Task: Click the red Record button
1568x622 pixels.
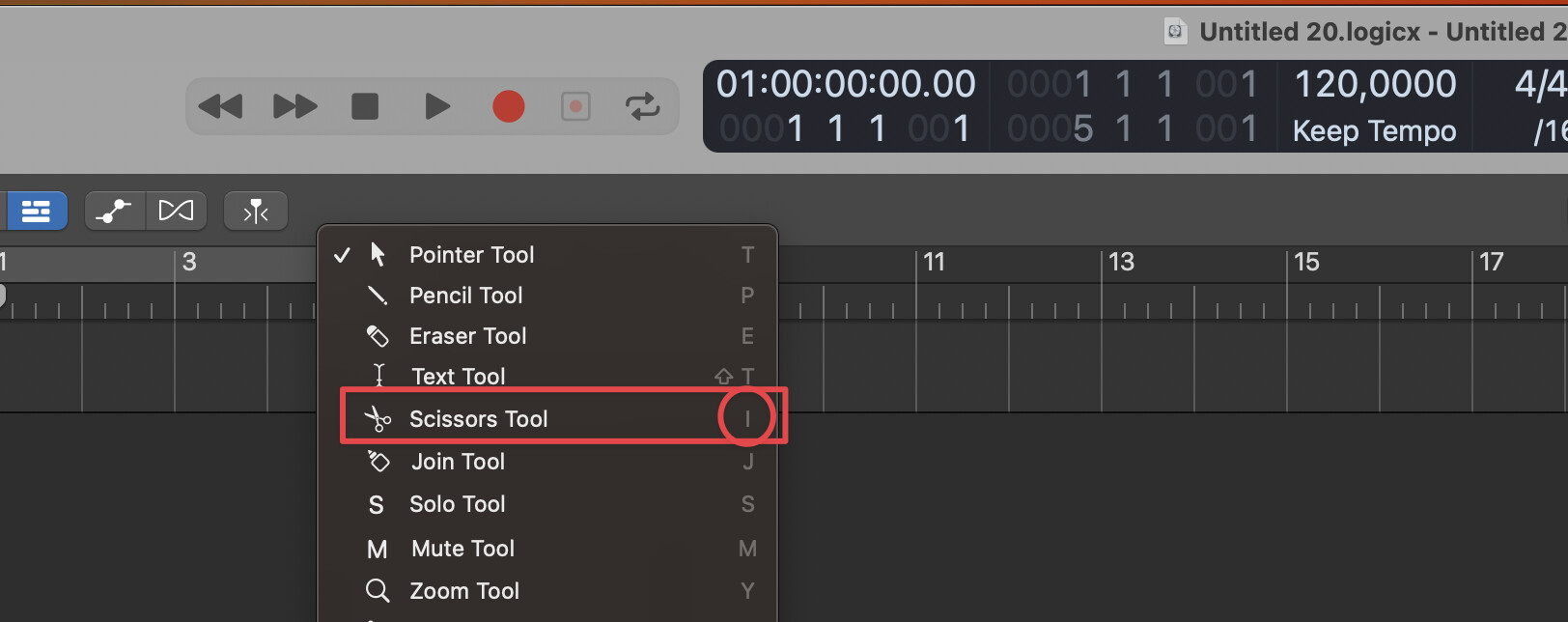Action: (509, 106)
